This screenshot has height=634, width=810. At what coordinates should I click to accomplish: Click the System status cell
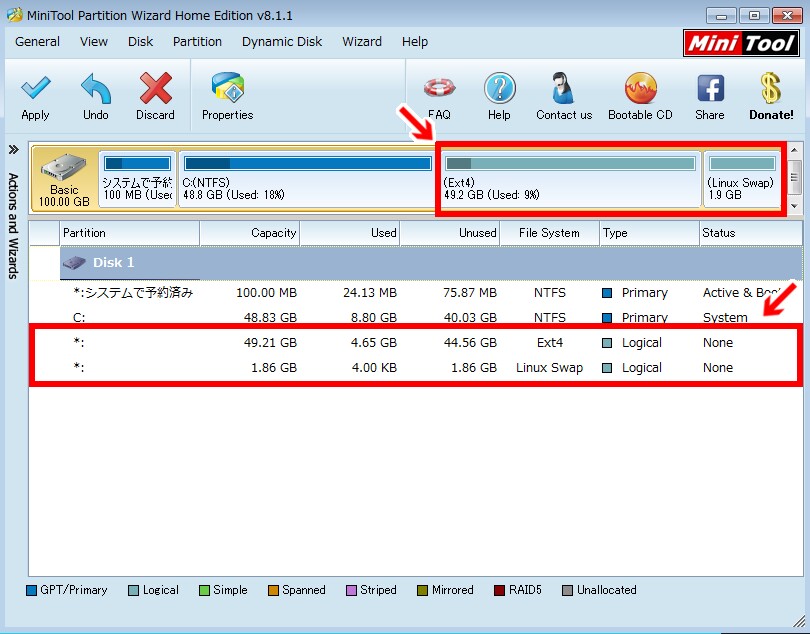point(725,318)
